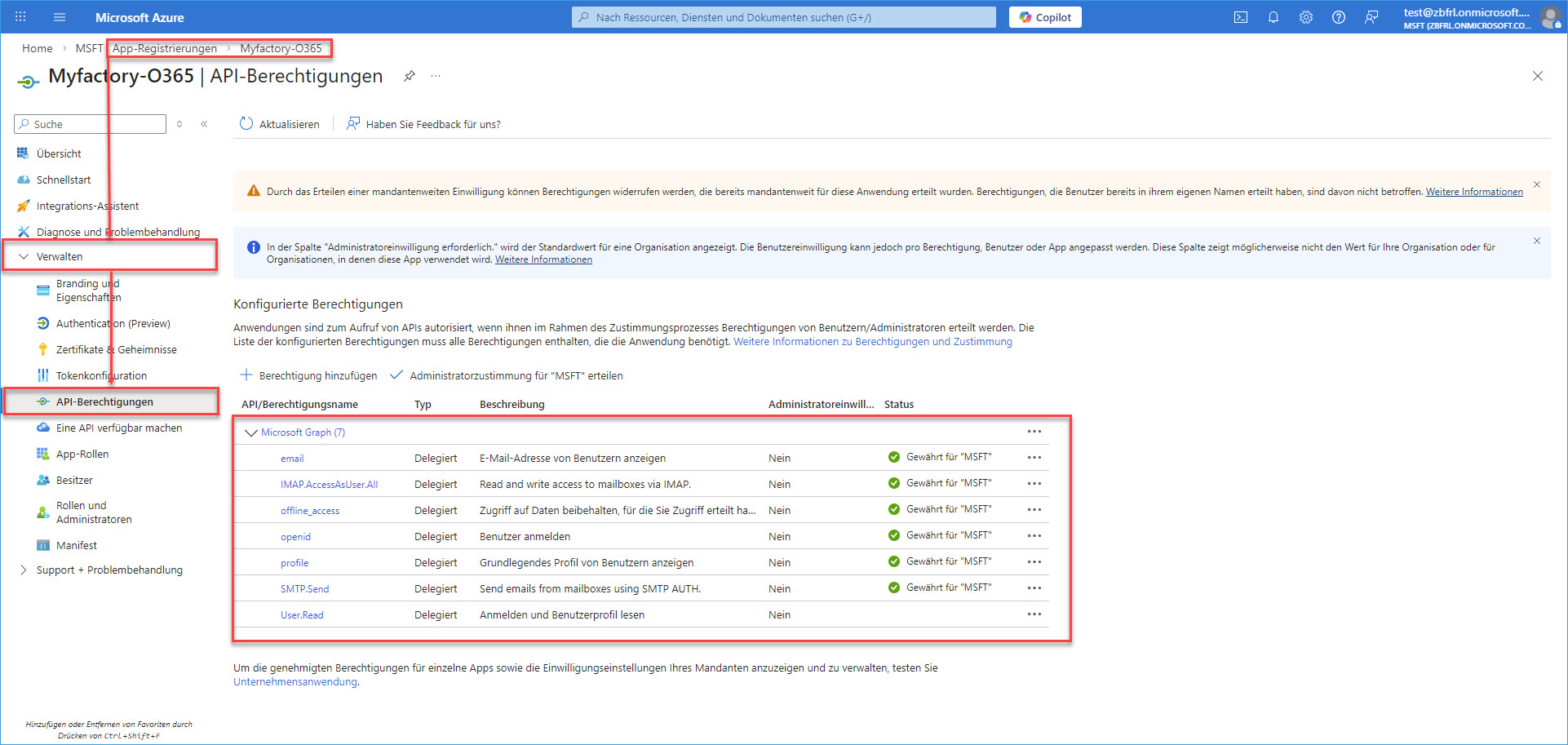Open the feedback icon in the top bar
This screenshot has height=745, width=1568.
click(x=1371, y=16)
